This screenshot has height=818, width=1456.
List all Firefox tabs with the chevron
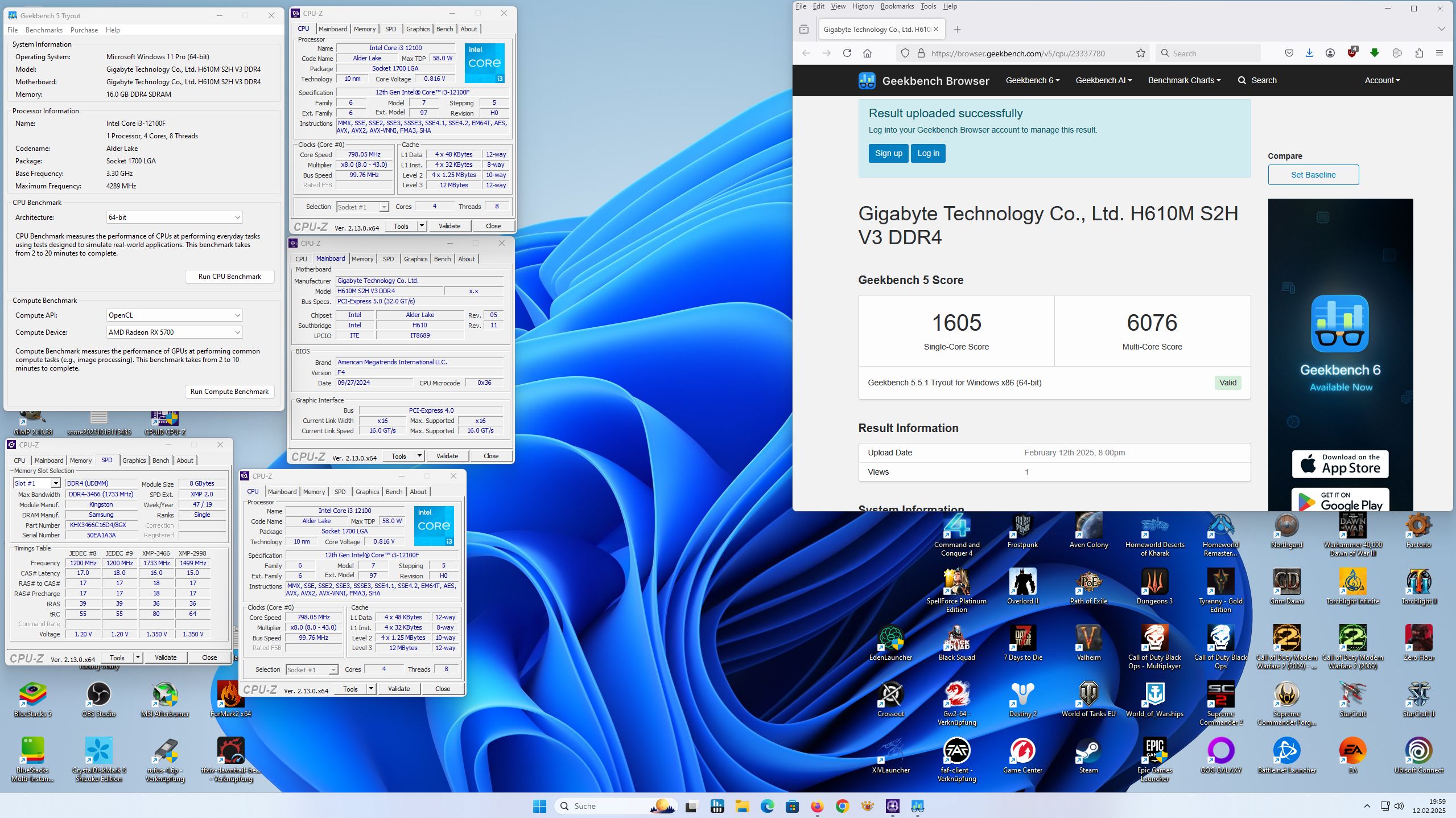pyautogui.click(x=1441, y=29)
